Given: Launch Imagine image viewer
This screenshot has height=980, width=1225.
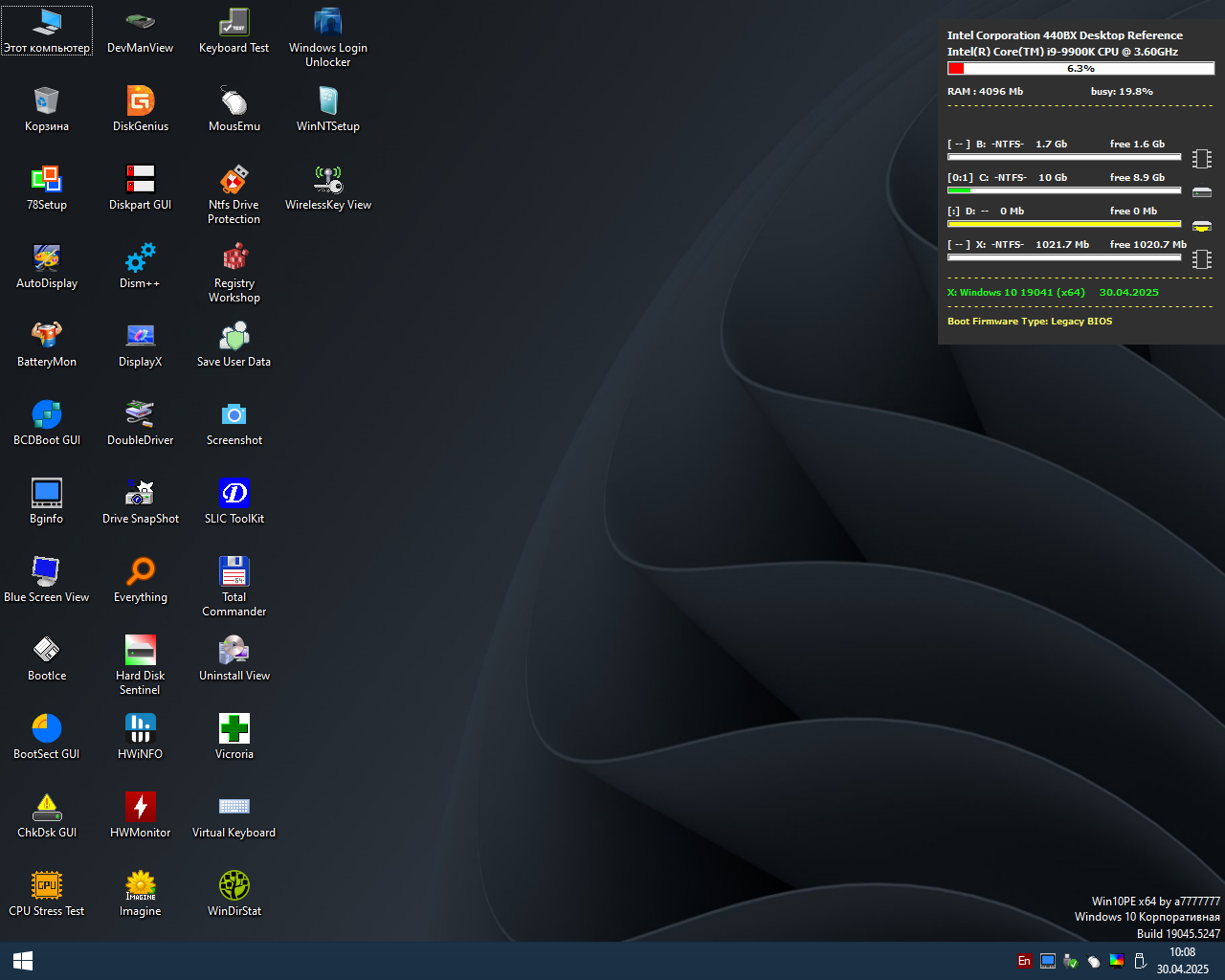Looking at the screenshot, I should pyautogui.click(x=140, y=894).
